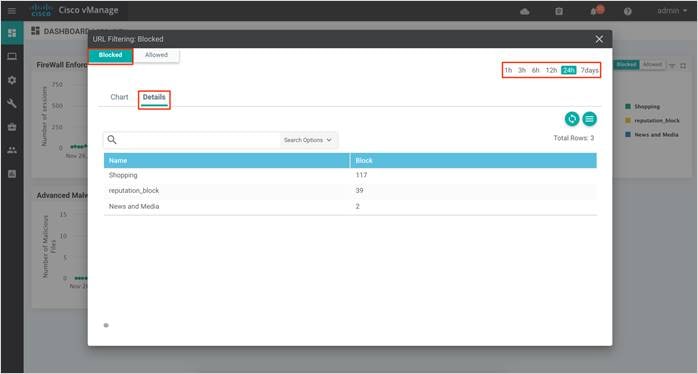Select the 1h time range
This screenshot has height=374, width=698.
[x=508, y=70]
